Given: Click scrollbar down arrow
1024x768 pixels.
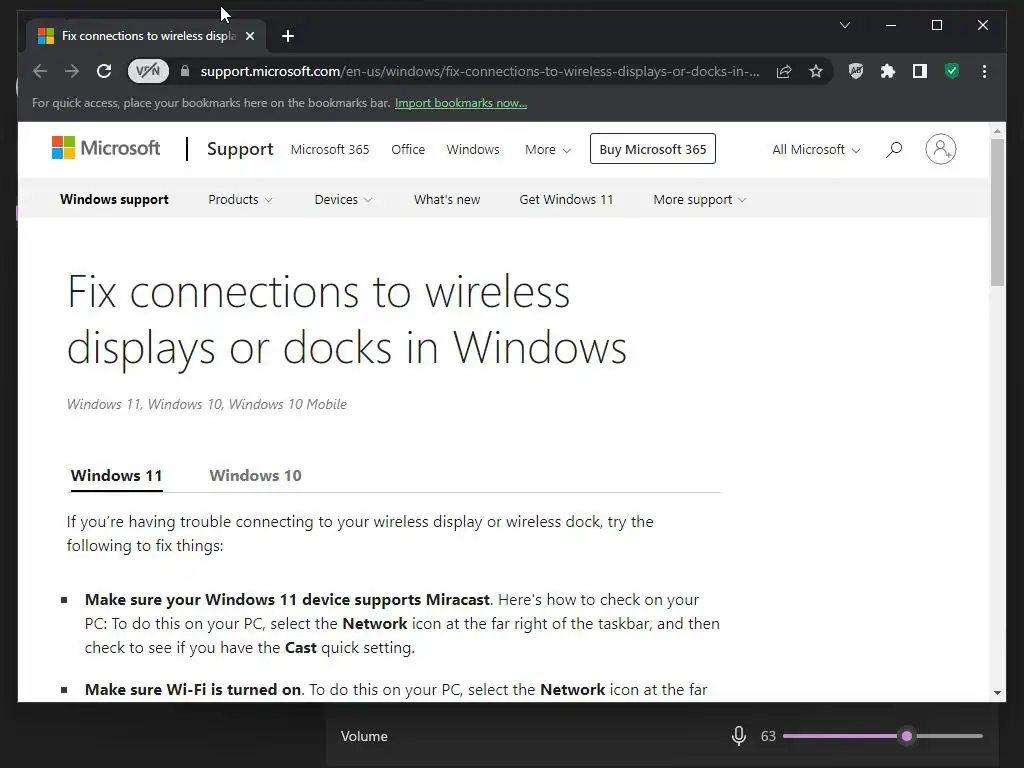Looking at the screenshot, I should pyautogui.click(x=997, y=692).
